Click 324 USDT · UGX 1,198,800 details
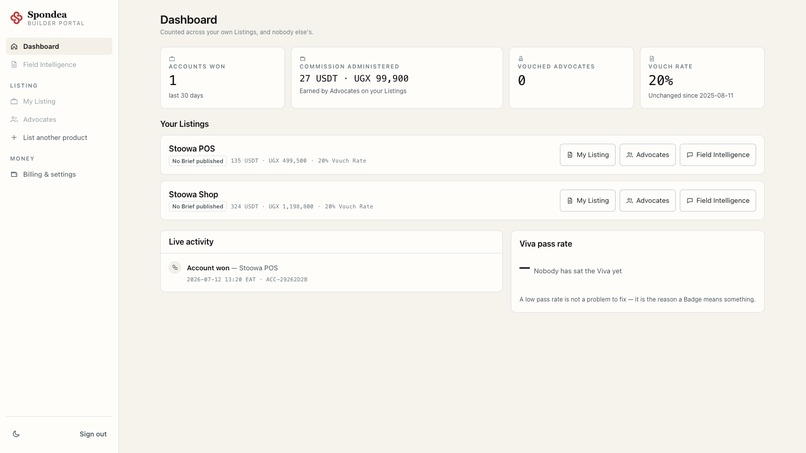The image size is (806, 453). (x=302, y=207)
